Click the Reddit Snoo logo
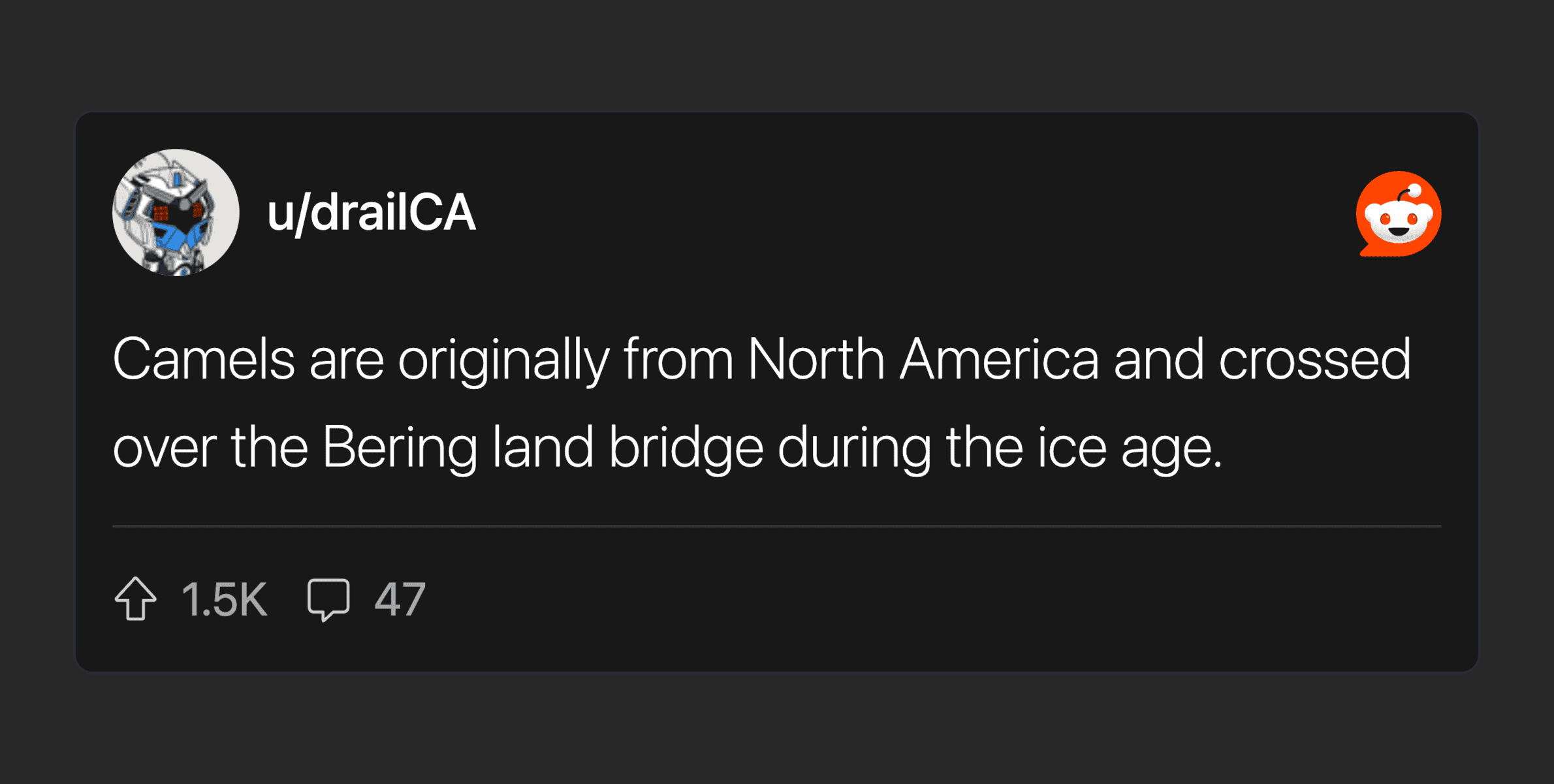Viewport: 1554px width, 784px height. coord(1399,214)
